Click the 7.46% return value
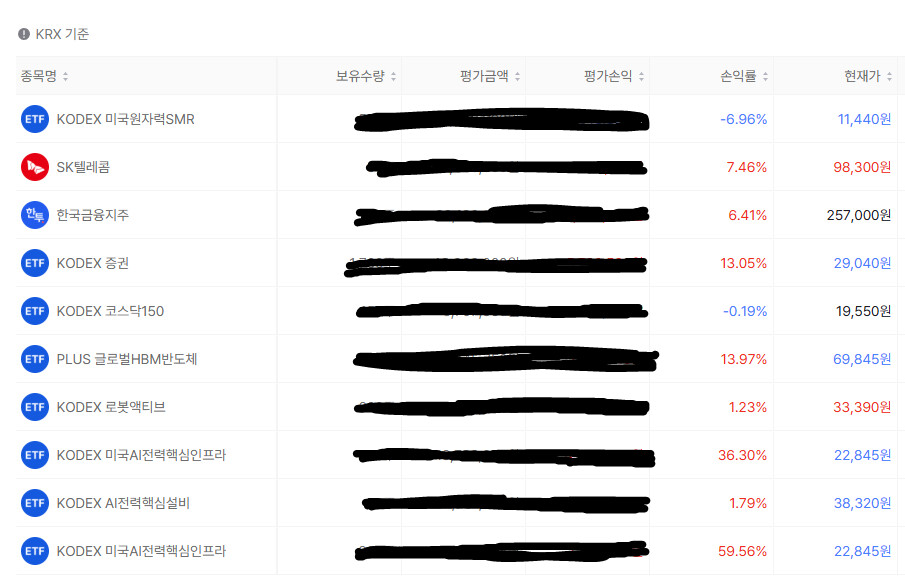The height and width of the screenshot is (586, 905). (746, 167)
